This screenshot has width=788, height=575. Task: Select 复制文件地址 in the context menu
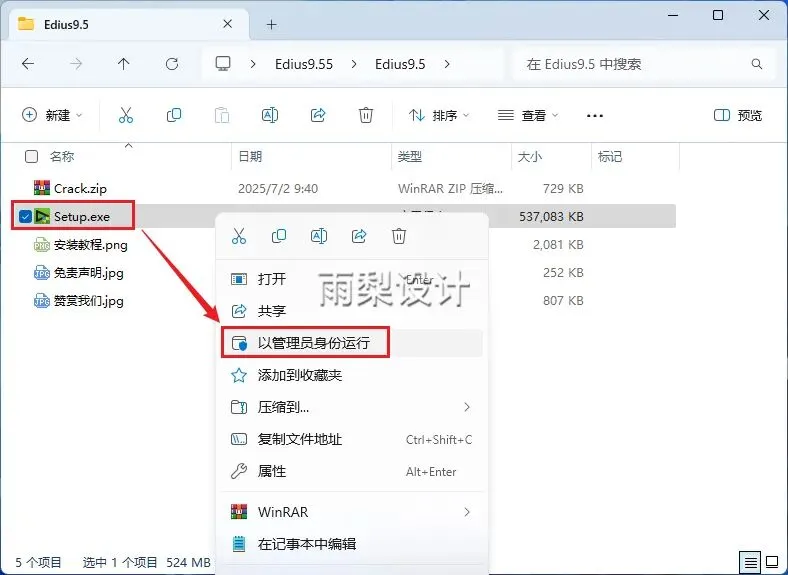(352, 439)
